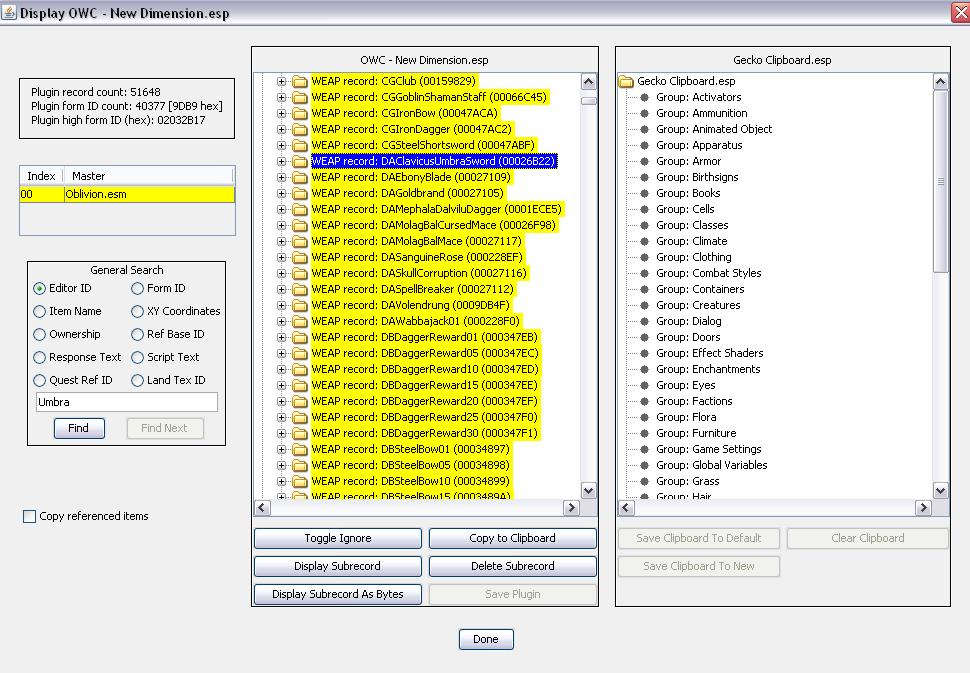970x673 pixels.
Task: Click the folder icon beside DBSteelBow01 record
Action: click(x=300, y=449)
